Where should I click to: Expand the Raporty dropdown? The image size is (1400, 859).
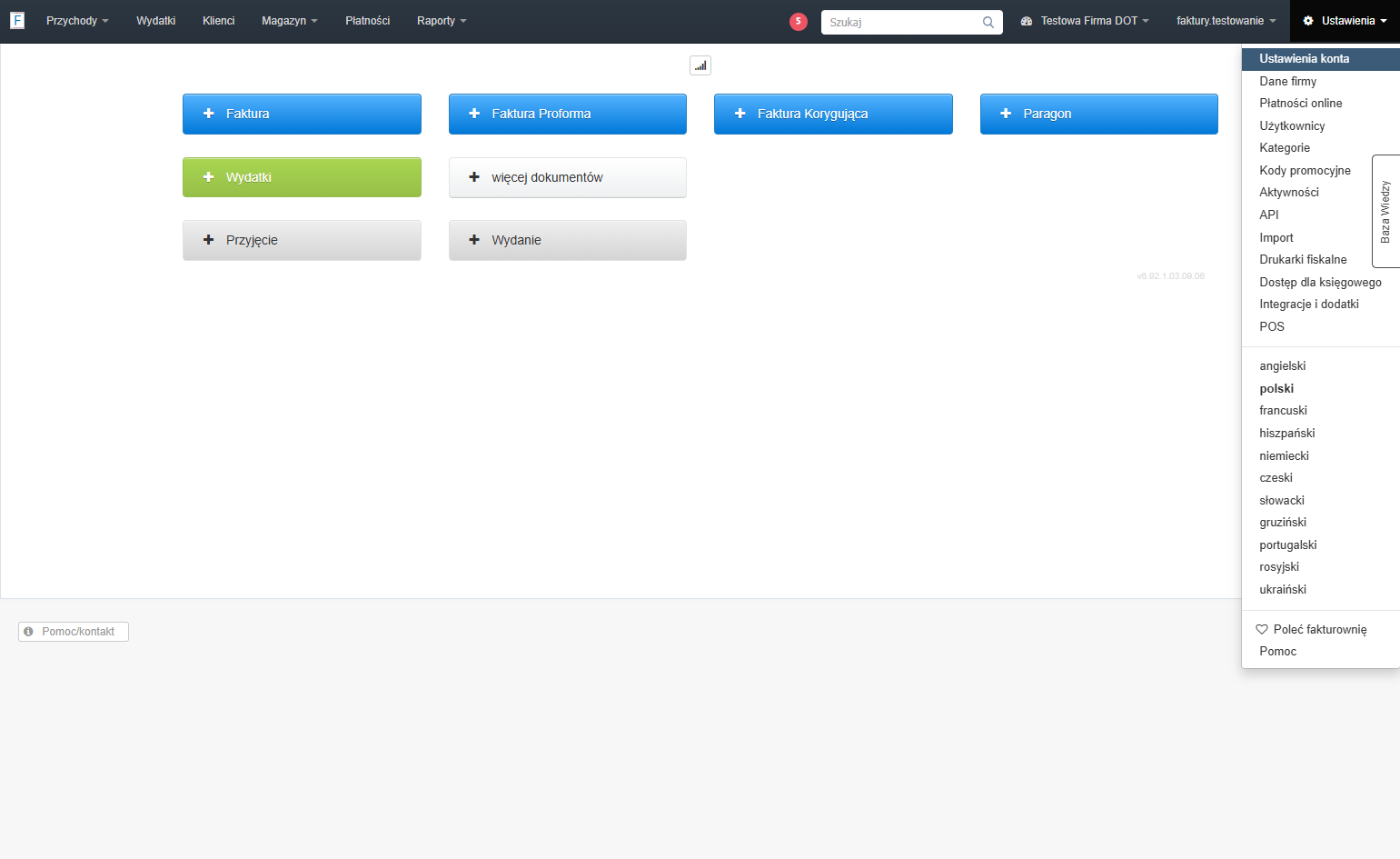pos(442,21)
